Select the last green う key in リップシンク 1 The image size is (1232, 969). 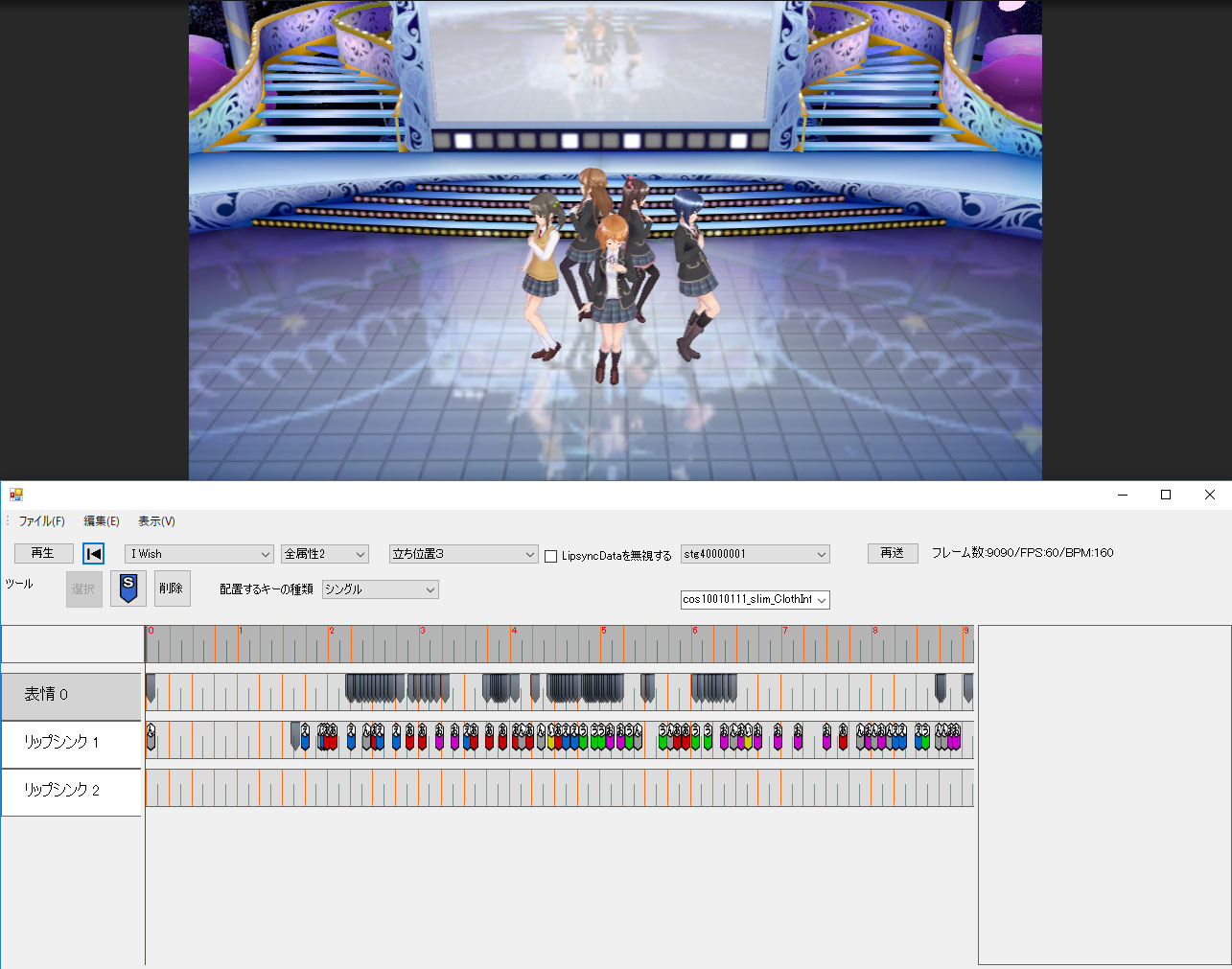pos(925,736)
